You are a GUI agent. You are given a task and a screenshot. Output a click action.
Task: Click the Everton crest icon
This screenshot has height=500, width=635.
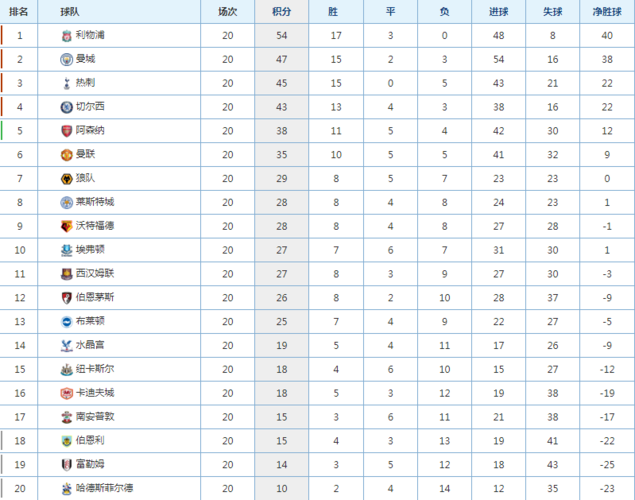point(66,250)
